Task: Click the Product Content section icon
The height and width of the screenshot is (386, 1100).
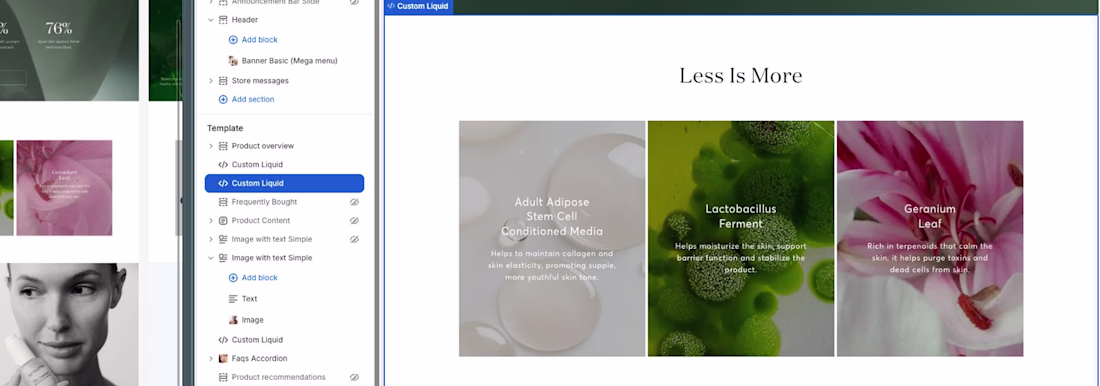Action: tap(223, 220)
